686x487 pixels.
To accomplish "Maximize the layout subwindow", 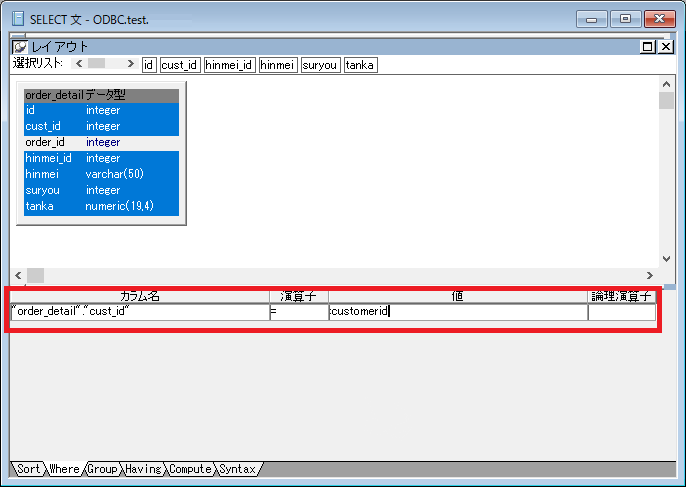I will (x=648, y=47).
